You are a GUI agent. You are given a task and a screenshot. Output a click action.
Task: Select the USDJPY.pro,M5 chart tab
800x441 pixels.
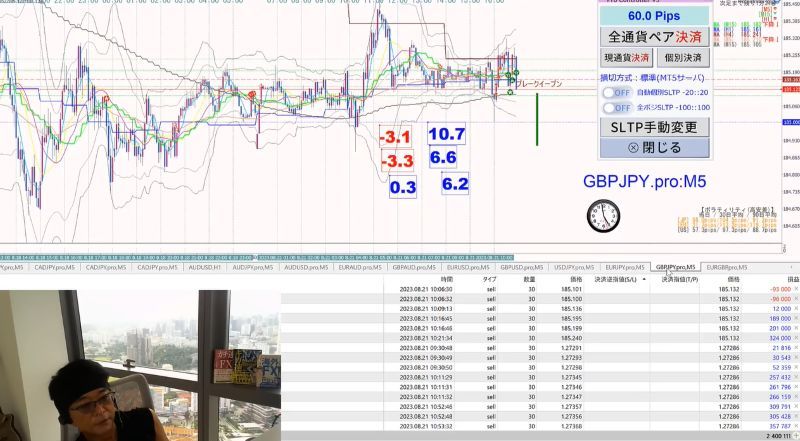573,267
